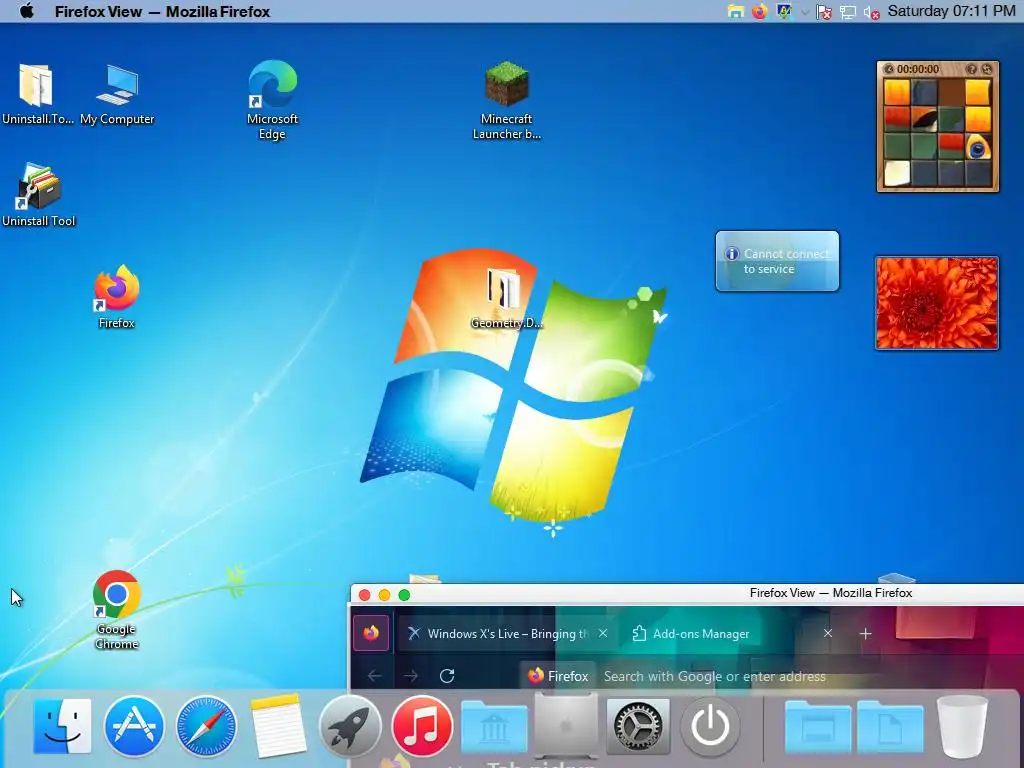
Task: Select the Minecraft Launcher desktop icon
Action: [507, 99]
